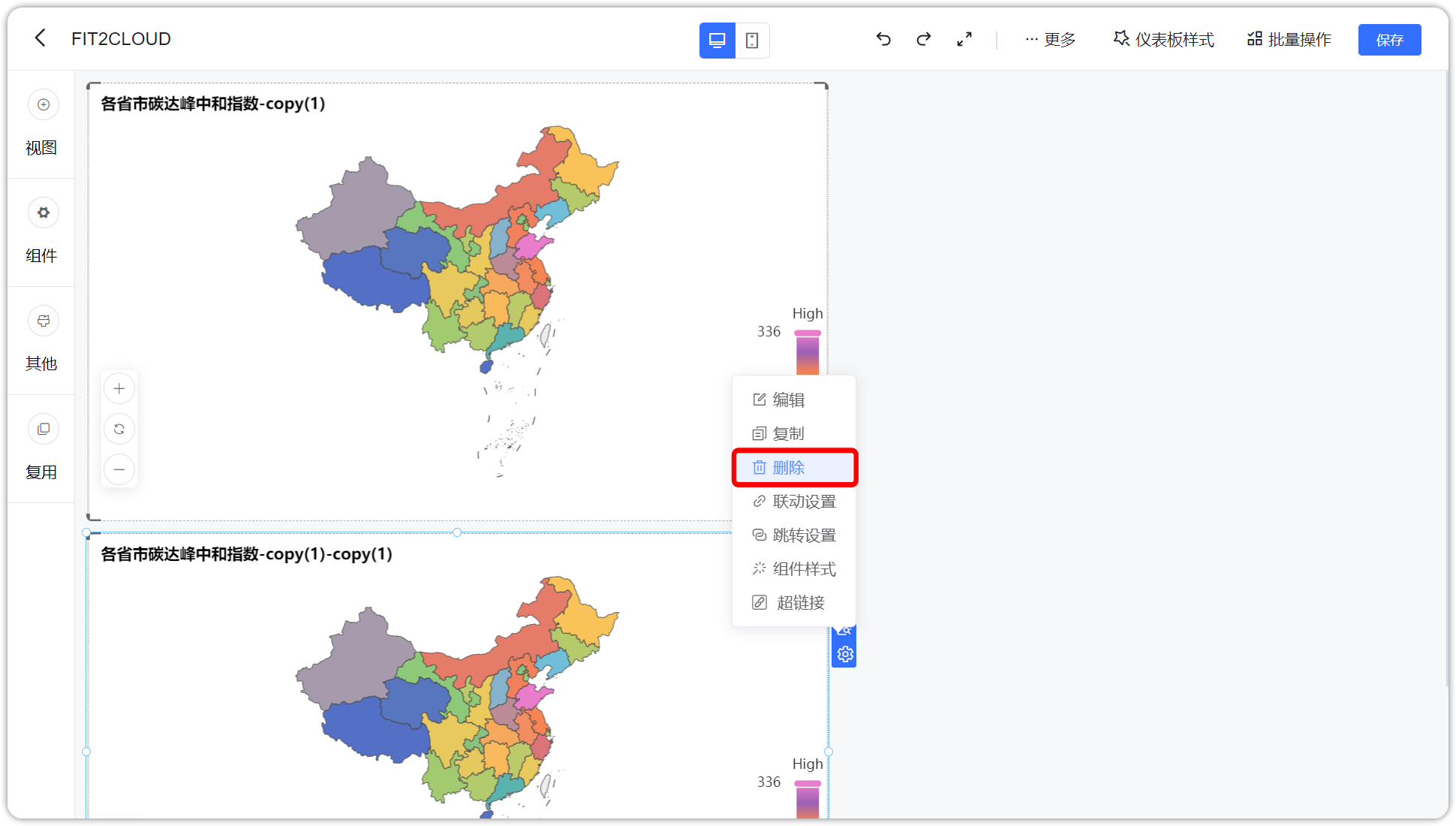Adjust the top map legend high handle
Viewport: 1456px width, 826px height.
808,333
